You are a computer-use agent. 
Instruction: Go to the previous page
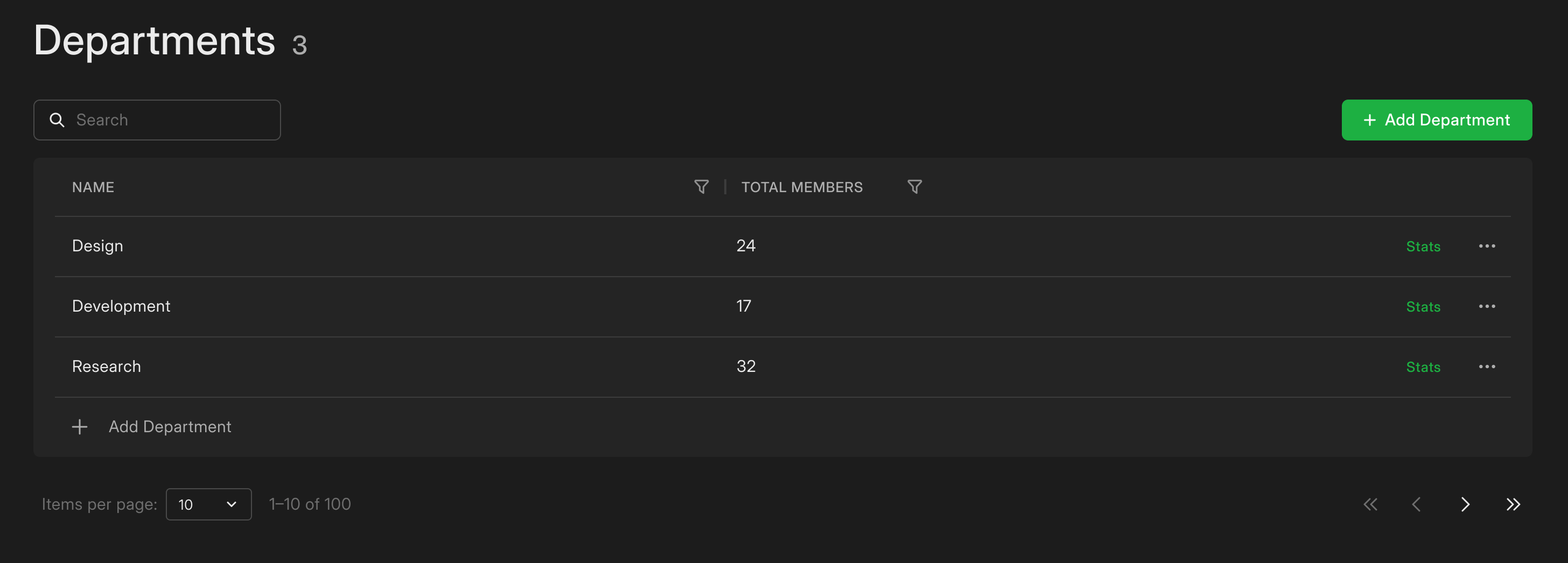(1417, 504)
